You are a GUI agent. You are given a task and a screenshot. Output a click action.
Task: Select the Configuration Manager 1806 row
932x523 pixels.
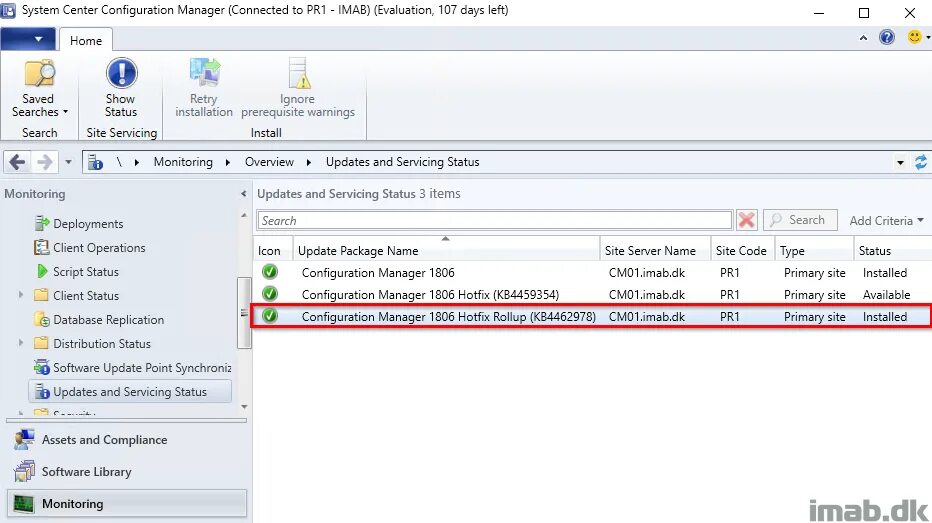coord(592,273)
